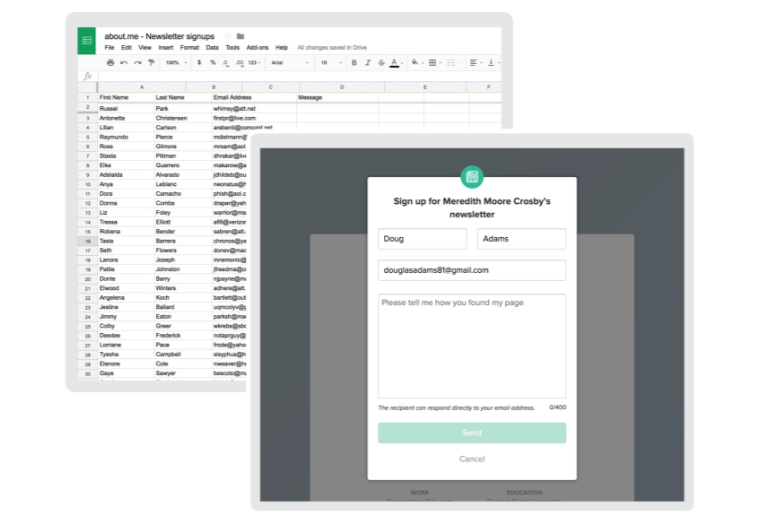Click Cancel in the newsletter dialog
Screen dimensions: 760x514
[x=472, y=459]
